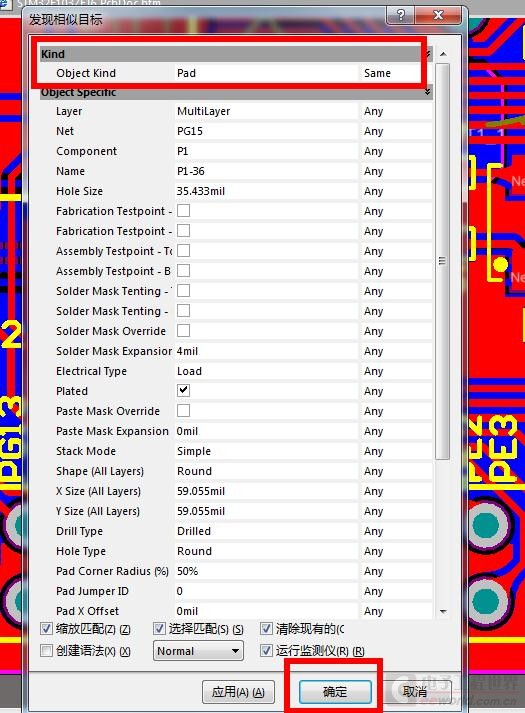Click the Any value for Net row
Screen dimensions: 525x713
pos(374,131)
